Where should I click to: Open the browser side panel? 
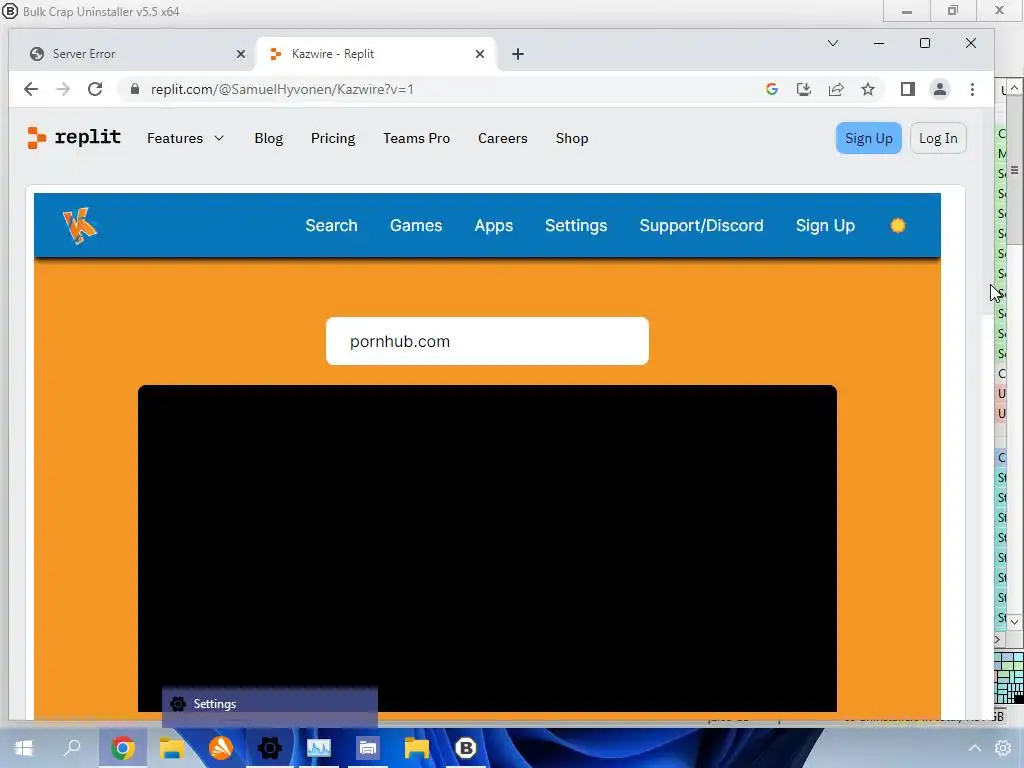point(908,89)
